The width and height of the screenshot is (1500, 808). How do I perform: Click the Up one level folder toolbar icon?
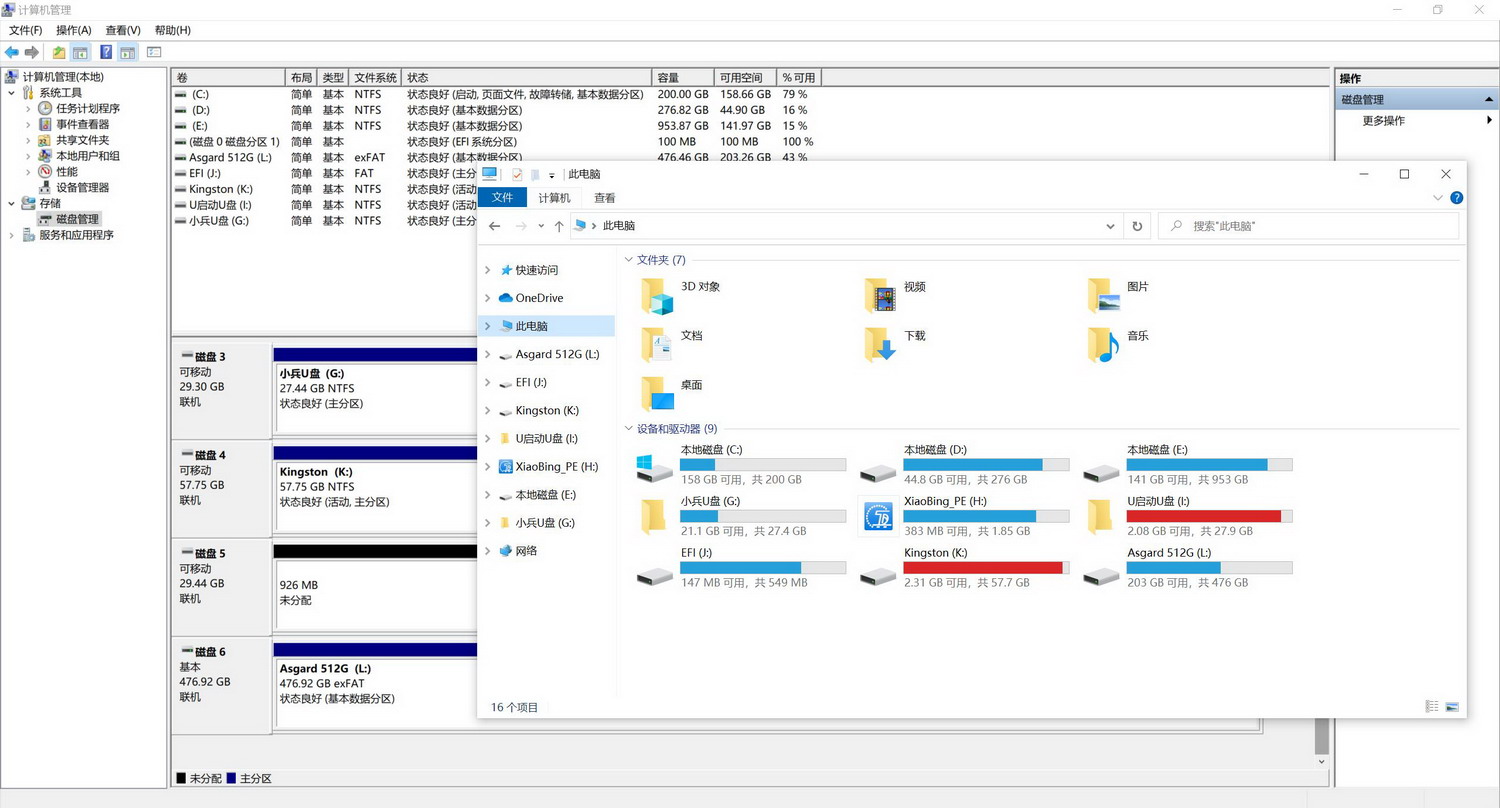click(59, 52)
